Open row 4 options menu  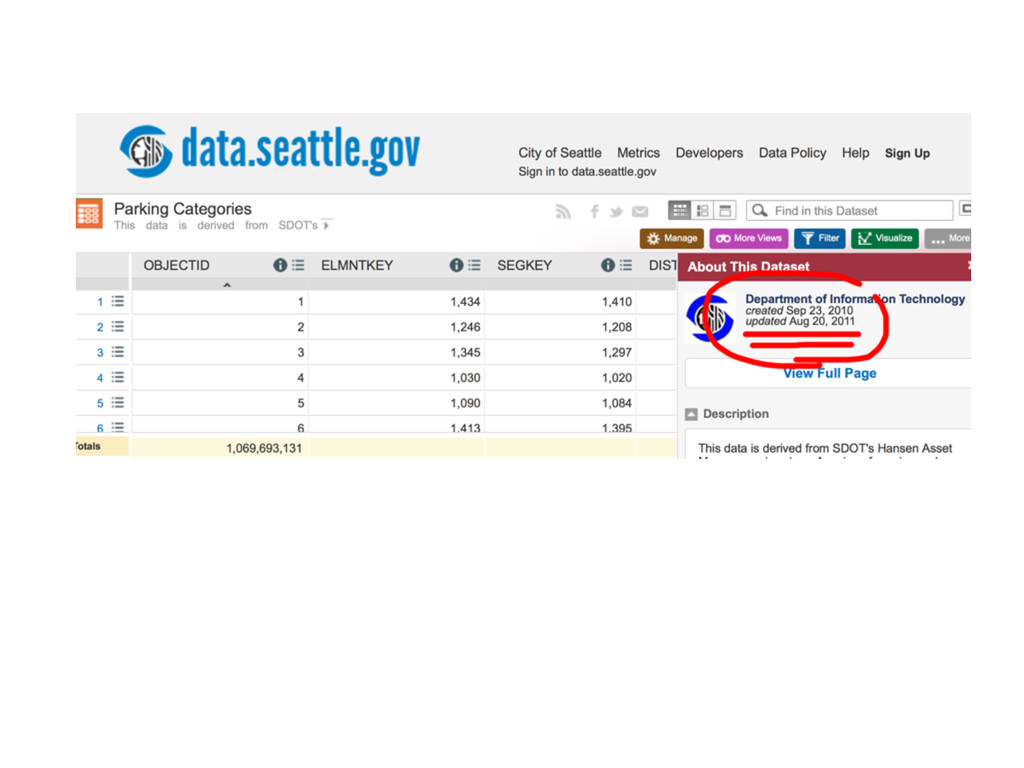pyautogui.click(x=118, y=377)
